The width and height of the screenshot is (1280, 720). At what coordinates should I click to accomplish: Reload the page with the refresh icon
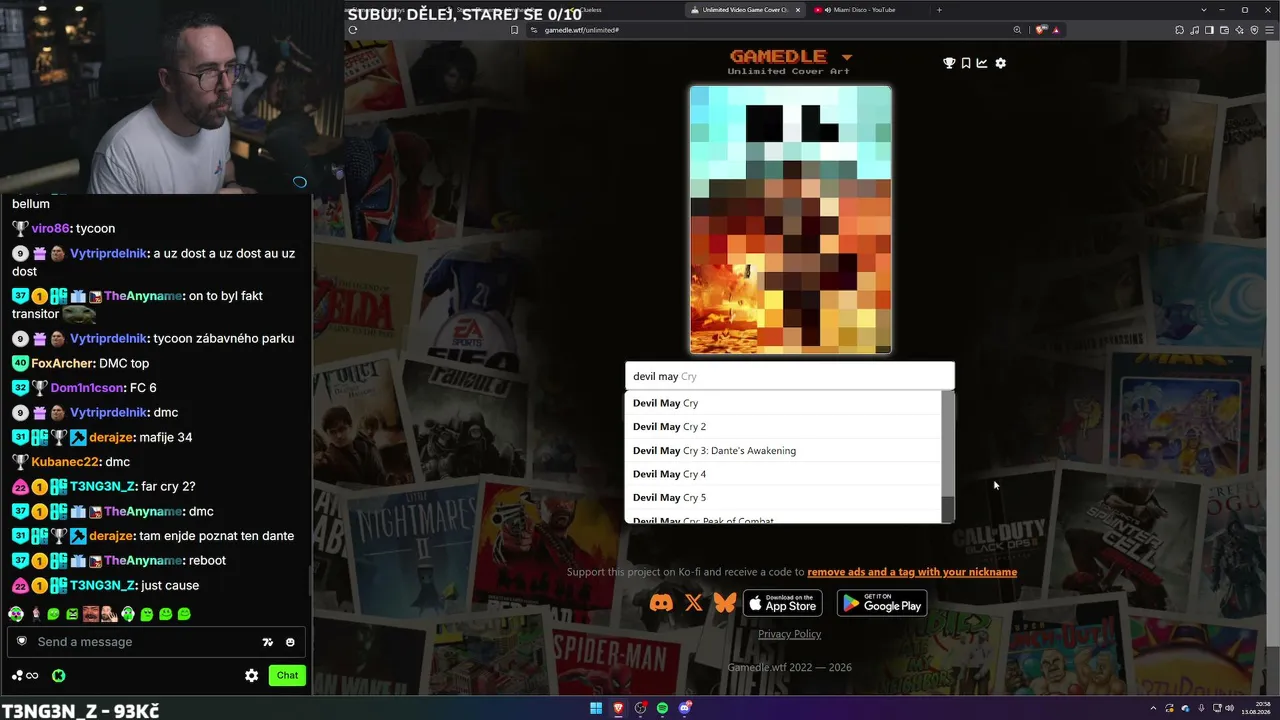click(x=353, y=30)
